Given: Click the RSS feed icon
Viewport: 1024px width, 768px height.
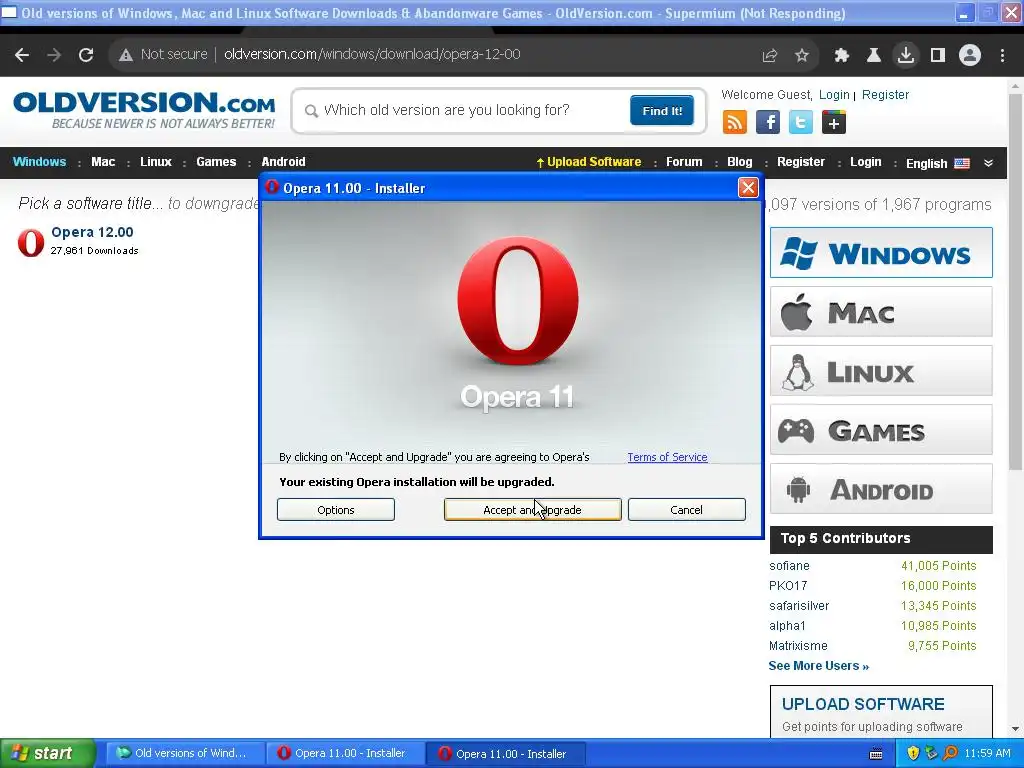Looking at the screenshot, I should tap(735, 122).
